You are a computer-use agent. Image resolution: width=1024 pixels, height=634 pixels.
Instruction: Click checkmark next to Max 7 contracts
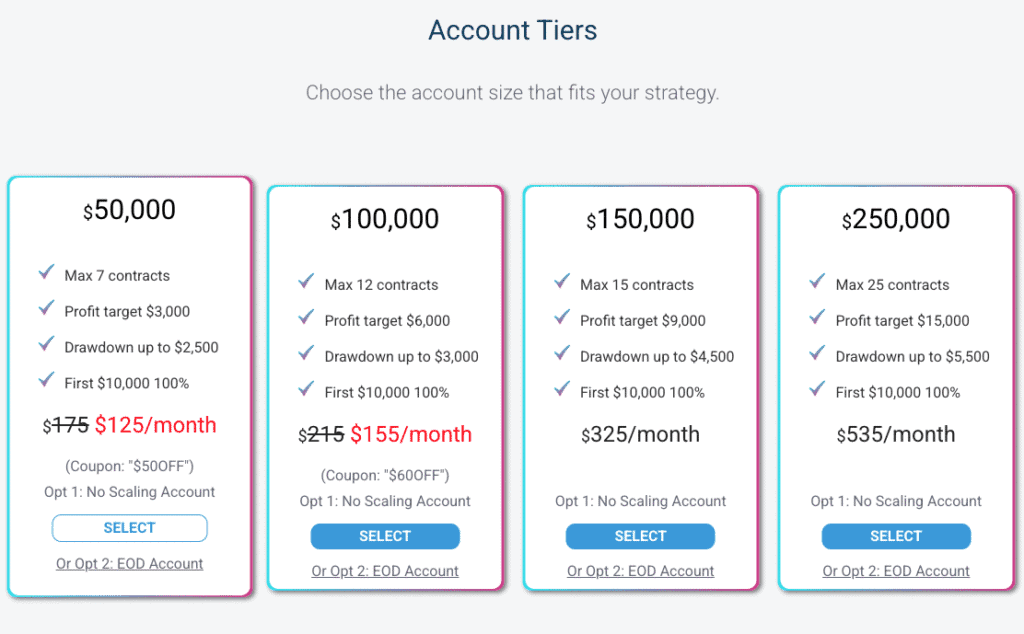46,273
